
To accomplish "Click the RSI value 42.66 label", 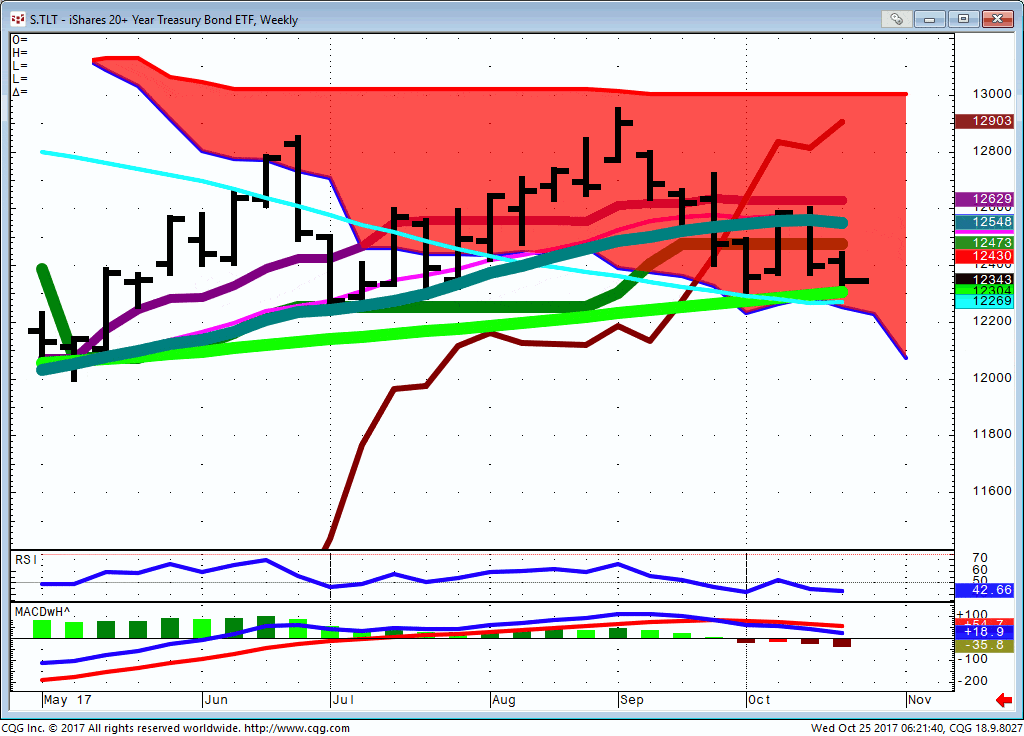I will pyautogui.click(x=984, y=590).
